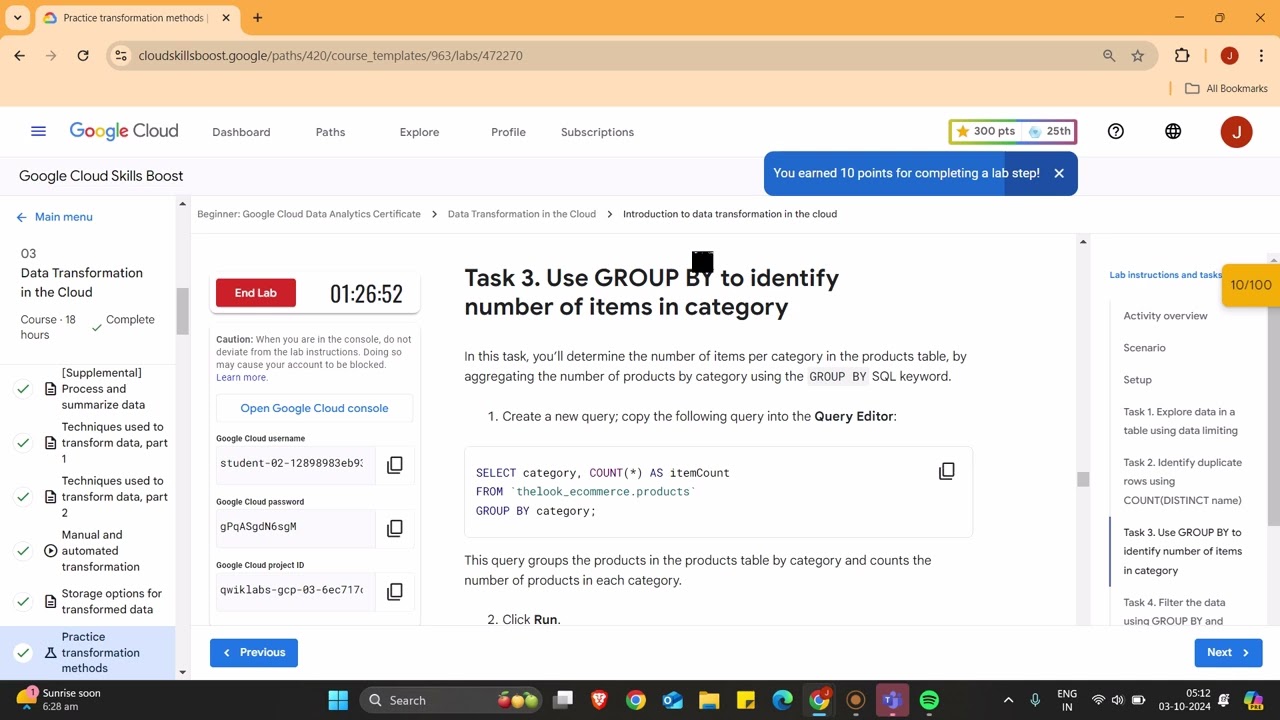Open File Explorer from the taskbar
The width and height of the screenshot is (1280, 720).
709,700
